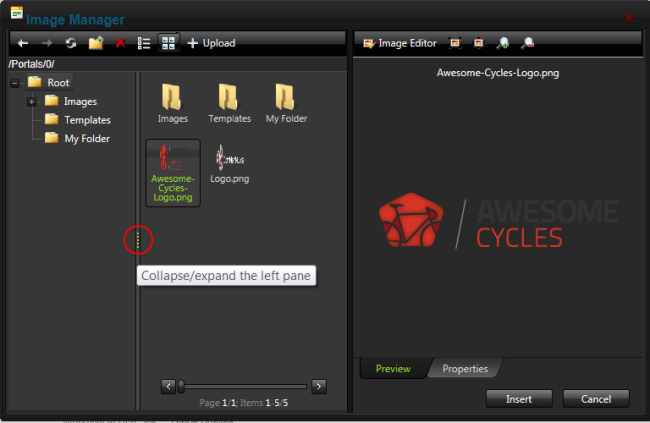This screenshot has width=650, height=423.
Task: Click the Insert button
Action: [519, 399]
